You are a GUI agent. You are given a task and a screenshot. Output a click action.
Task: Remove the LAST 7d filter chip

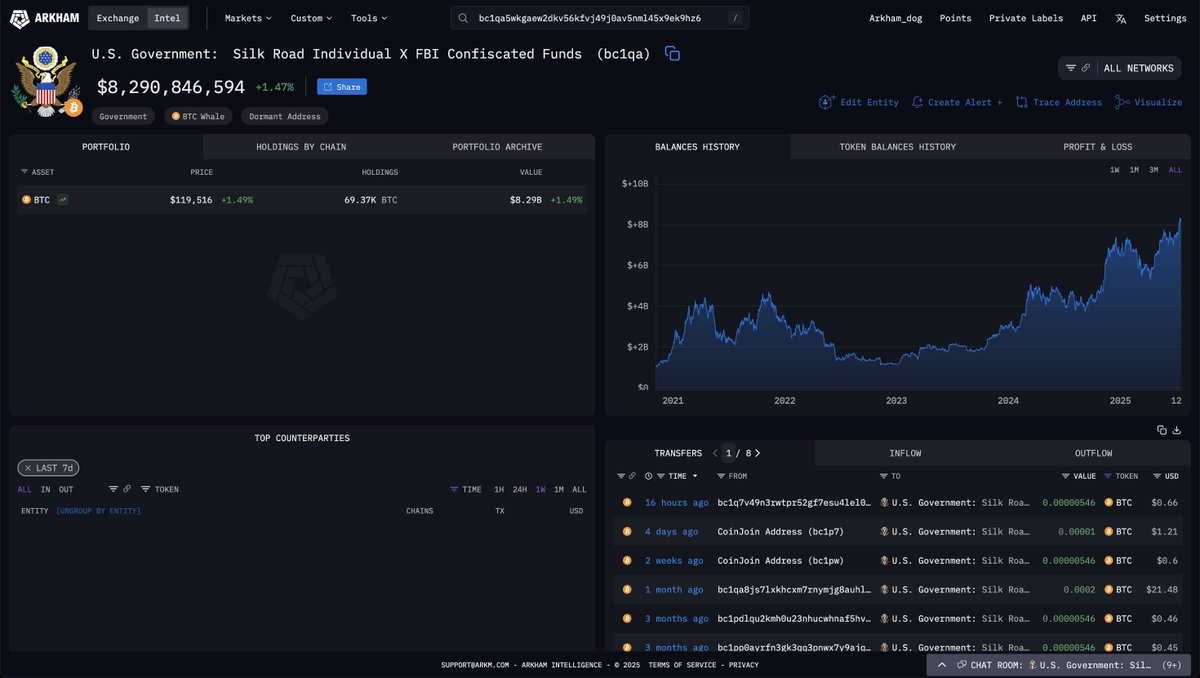coord(47,468)
